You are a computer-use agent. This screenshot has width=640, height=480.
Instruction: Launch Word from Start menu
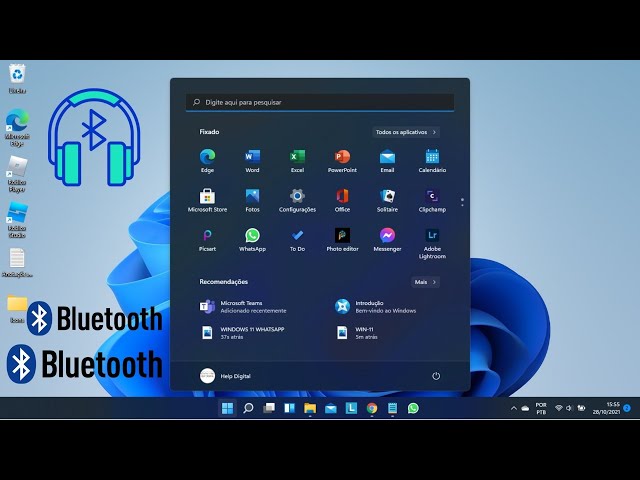click(252, 161)
